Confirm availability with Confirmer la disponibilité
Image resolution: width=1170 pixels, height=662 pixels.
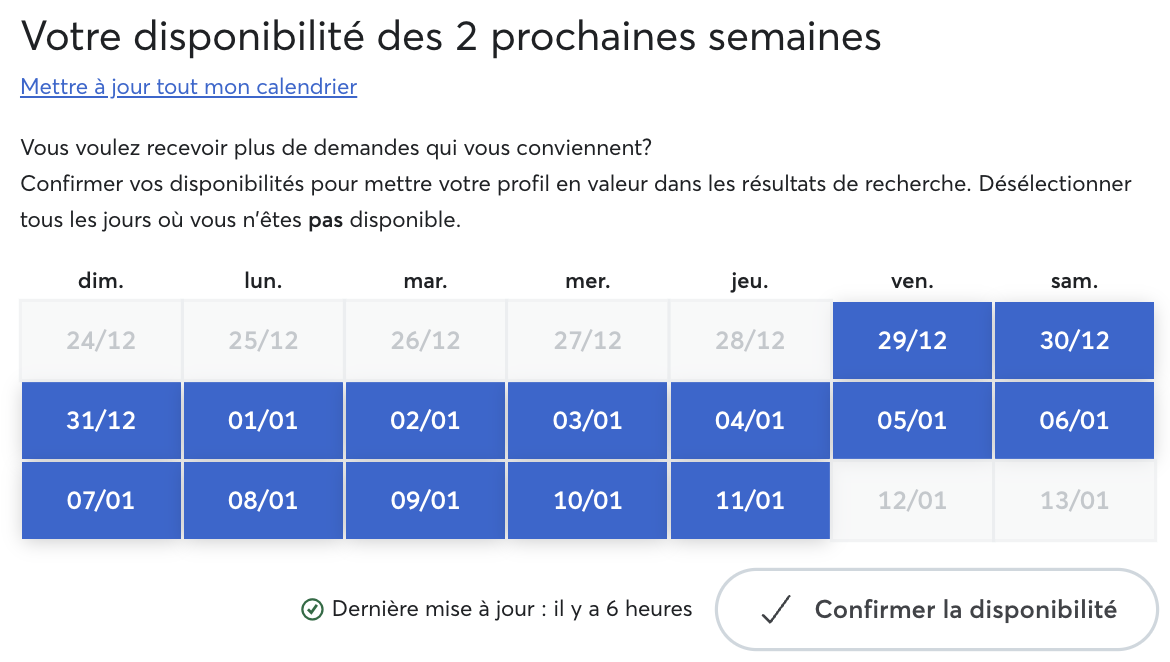(936, 610)
